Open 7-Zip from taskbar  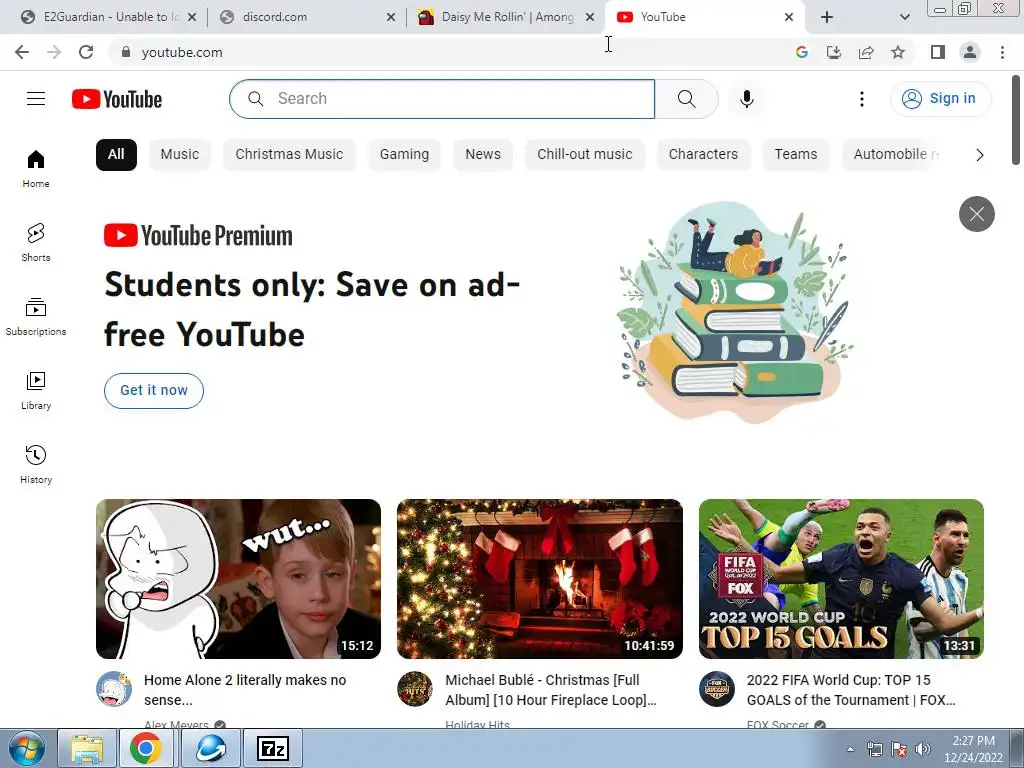click(x=273, y=748)
